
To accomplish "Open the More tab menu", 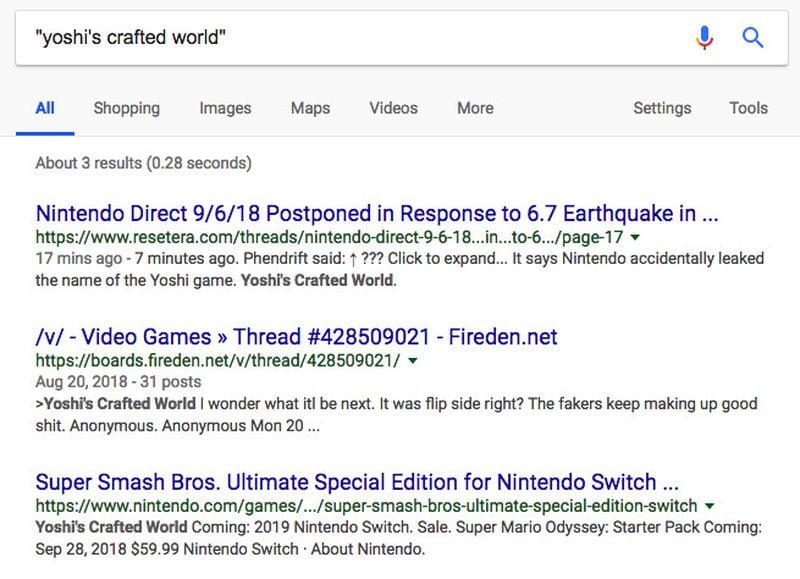I will tap(475, 108).
